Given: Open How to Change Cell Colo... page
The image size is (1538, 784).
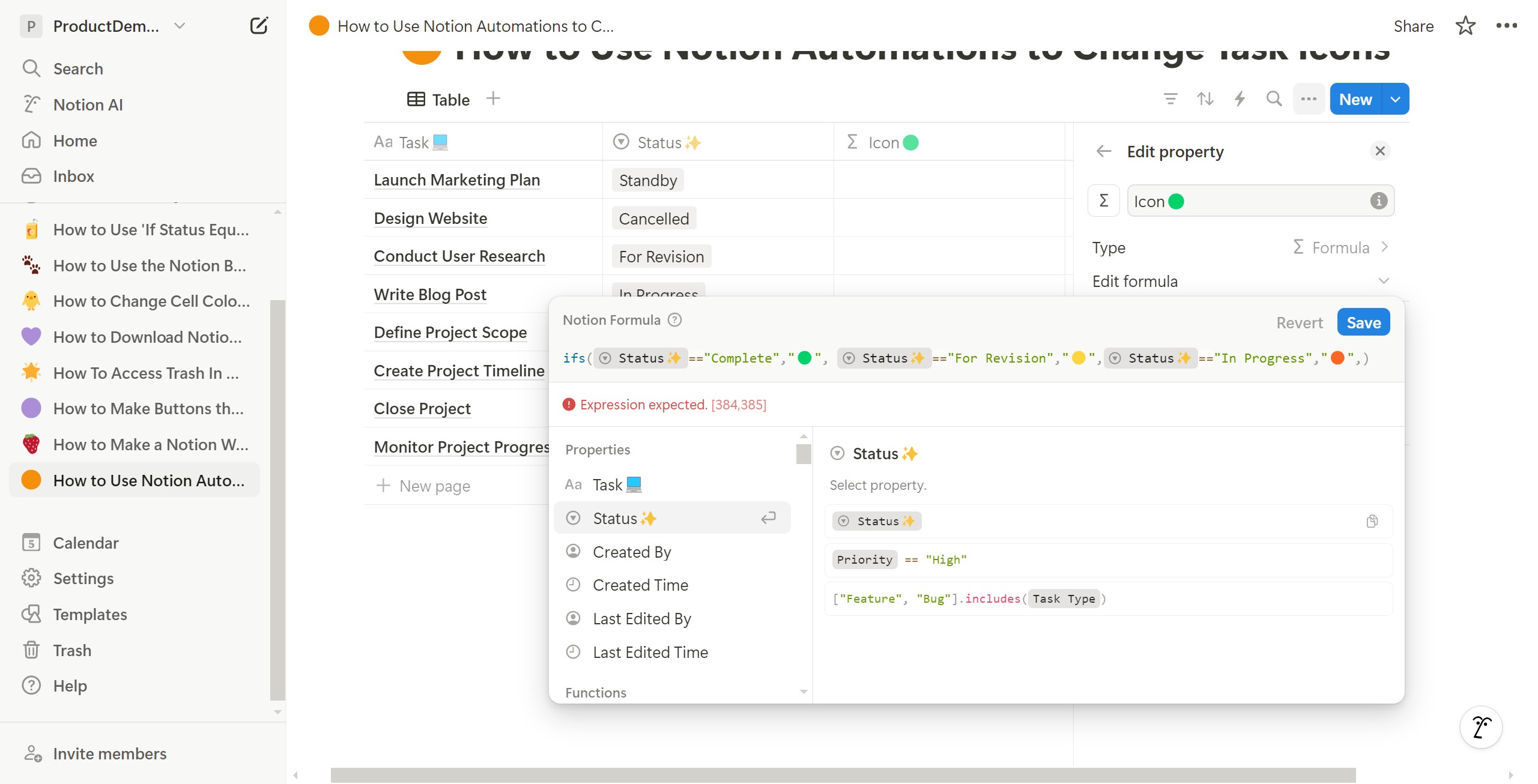Looking at the screenshot, I should click(136, 301).
